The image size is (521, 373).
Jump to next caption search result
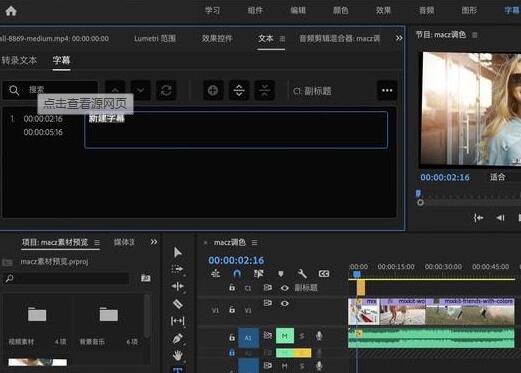tap(141, 90)
